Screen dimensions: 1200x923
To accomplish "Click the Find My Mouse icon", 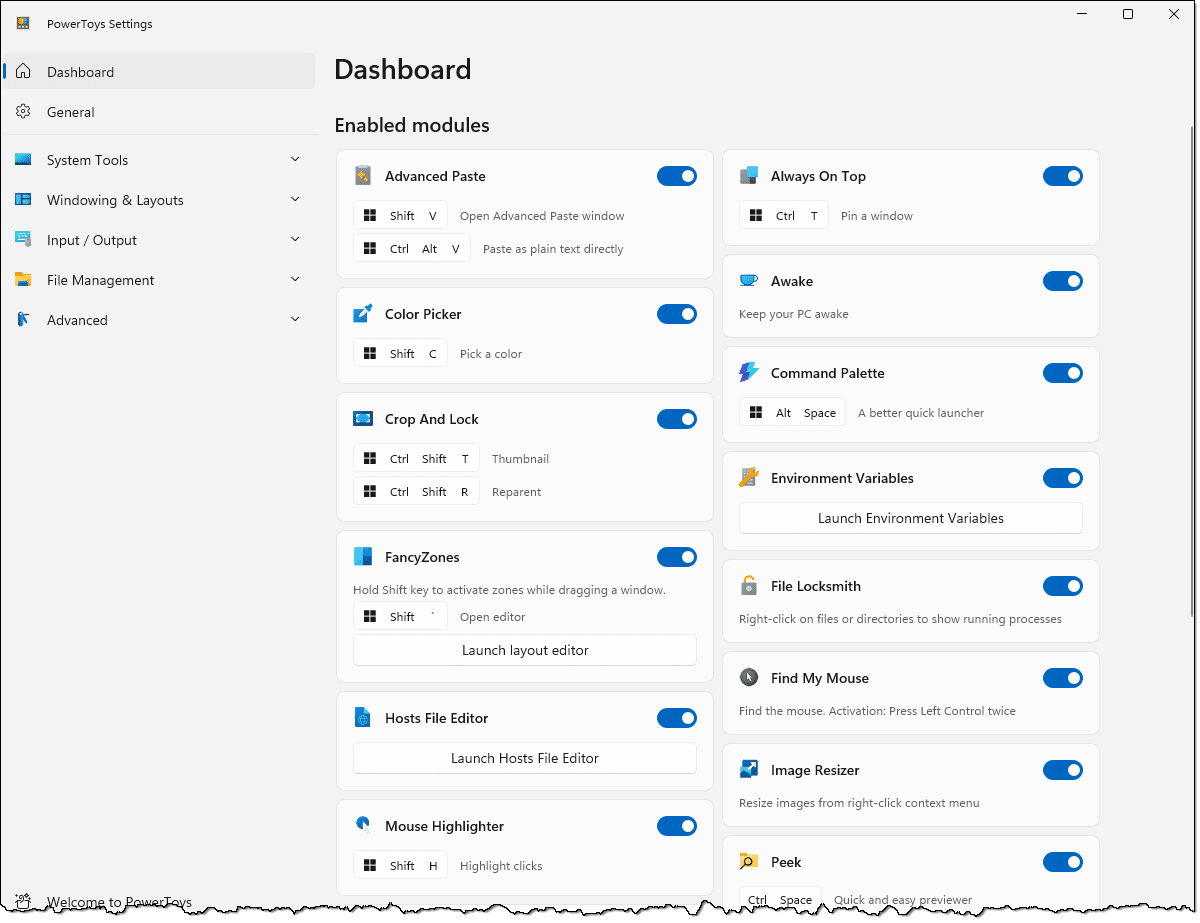I will 749,678.
